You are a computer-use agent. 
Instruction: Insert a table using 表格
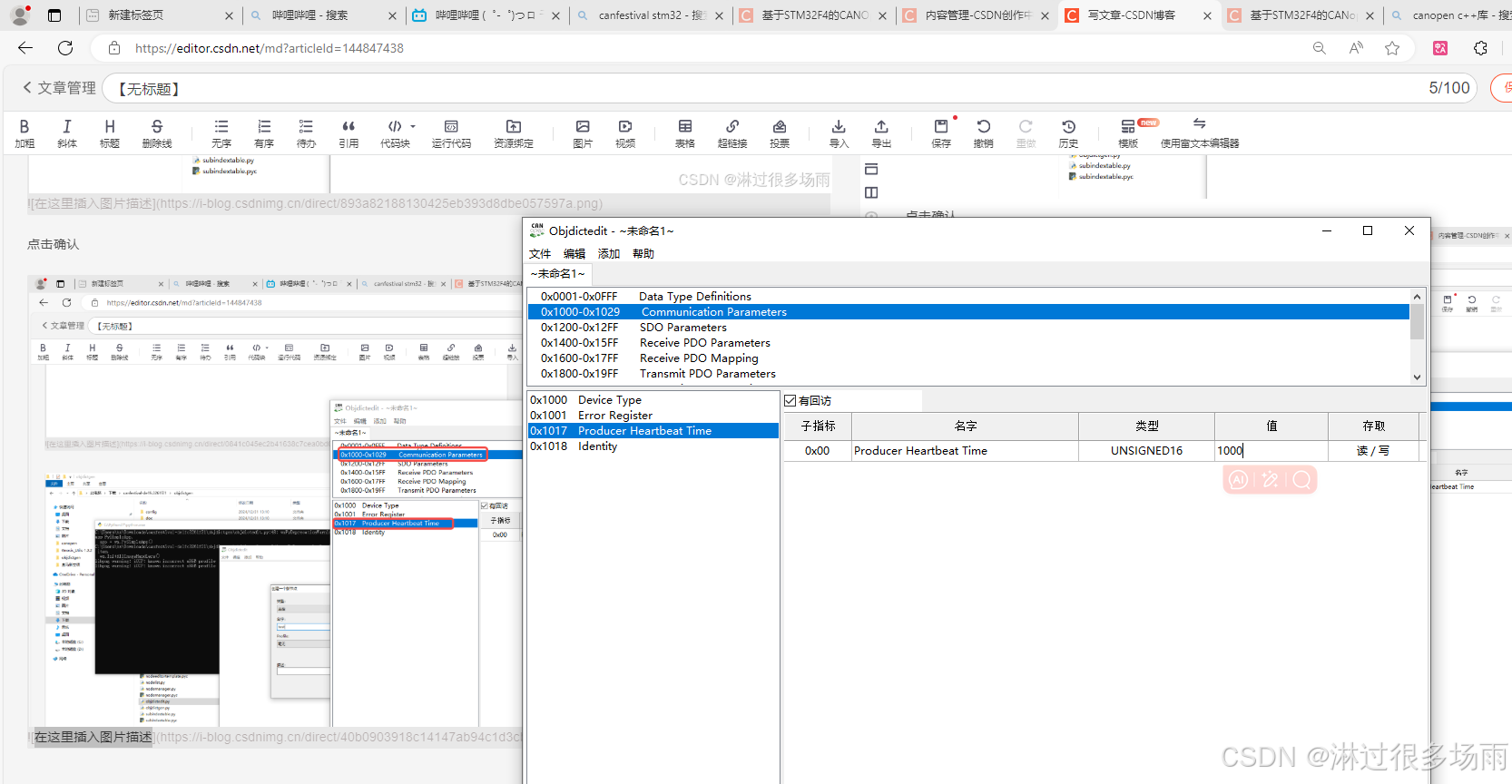point(685,132)
